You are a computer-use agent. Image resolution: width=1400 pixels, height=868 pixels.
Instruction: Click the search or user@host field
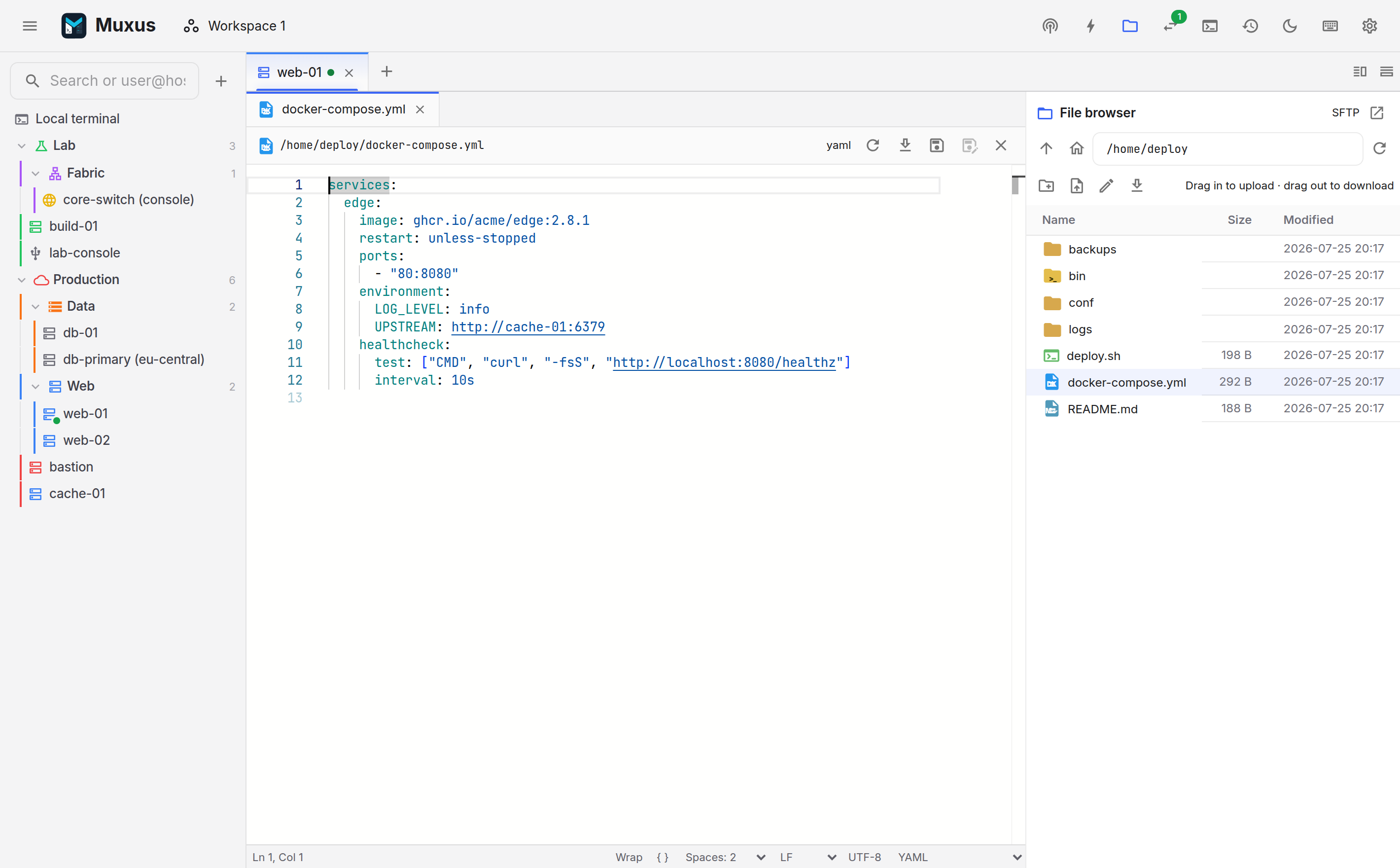tap(105, 81)
